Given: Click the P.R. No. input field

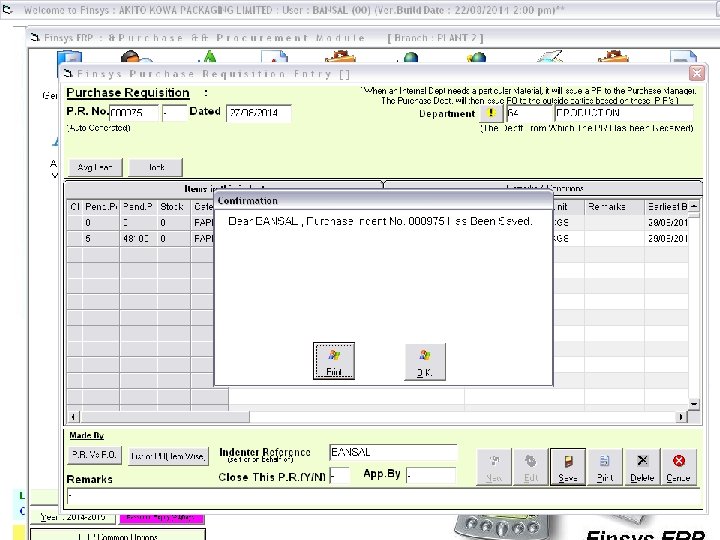Looking at the screenshot, I should (134, 113).
